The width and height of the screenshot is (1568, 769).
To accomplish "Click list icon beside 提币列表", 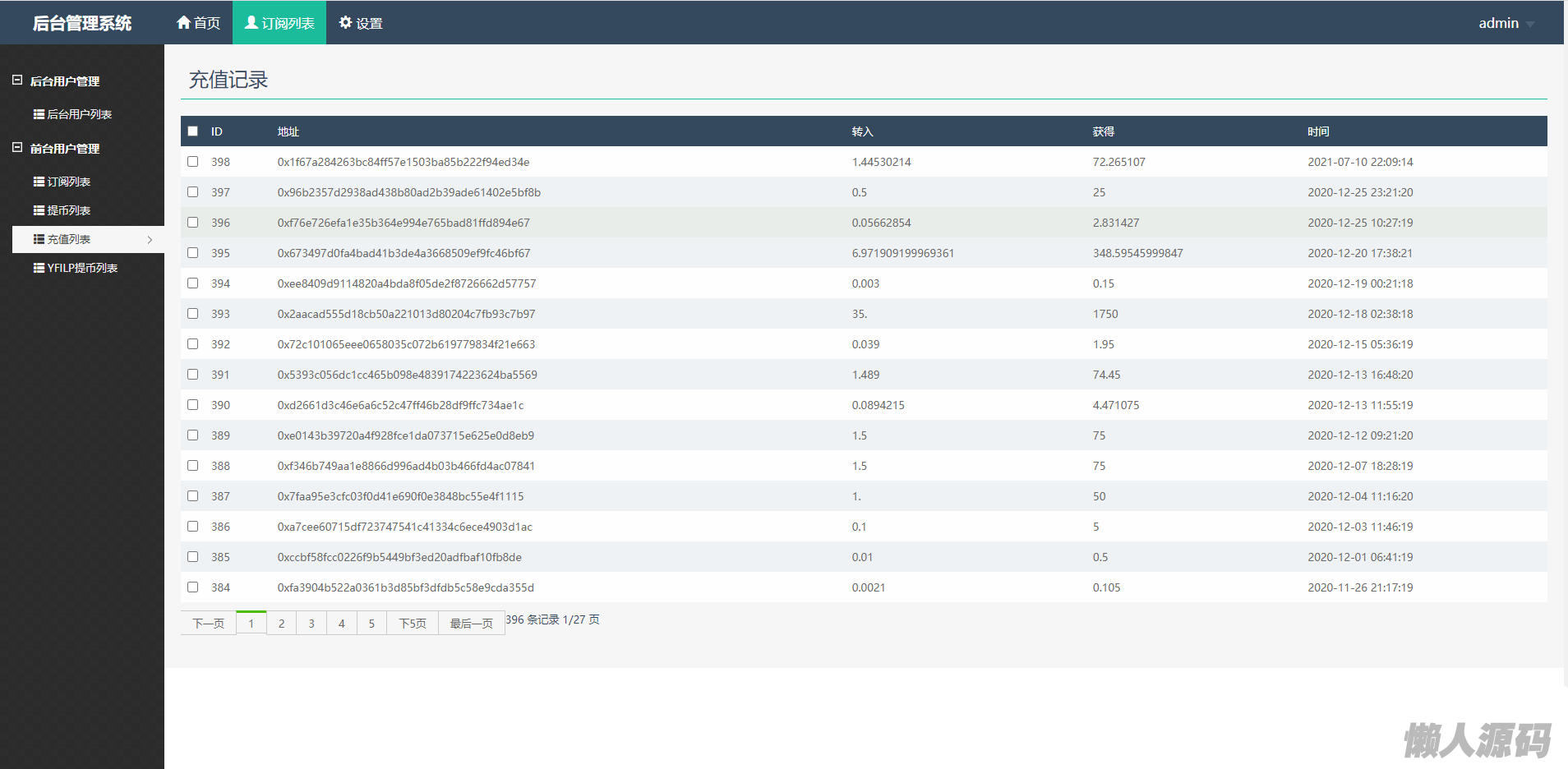I will point(39,210).
